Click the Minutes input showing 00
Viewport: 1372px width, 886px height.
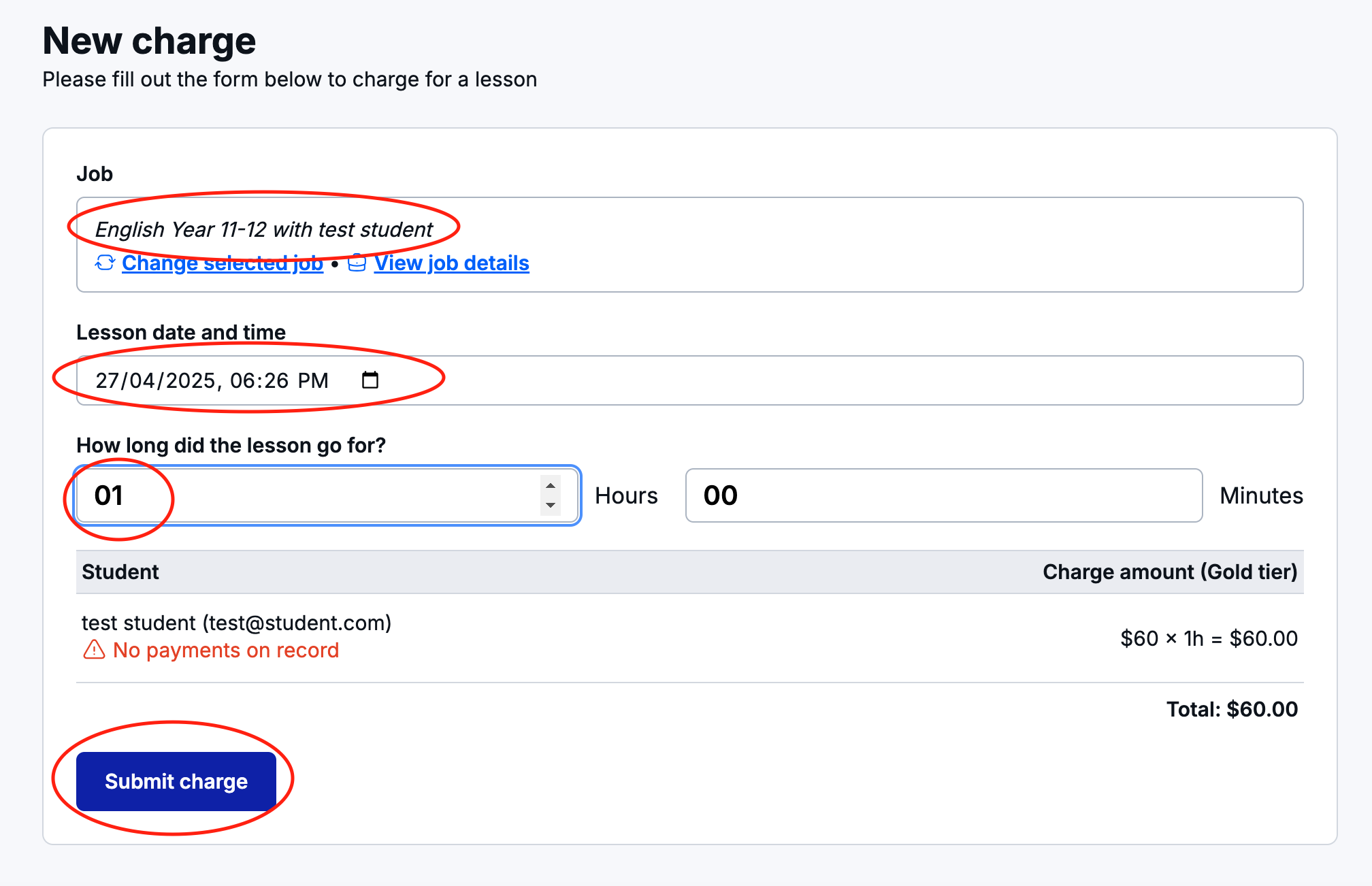tap(943, 495)
